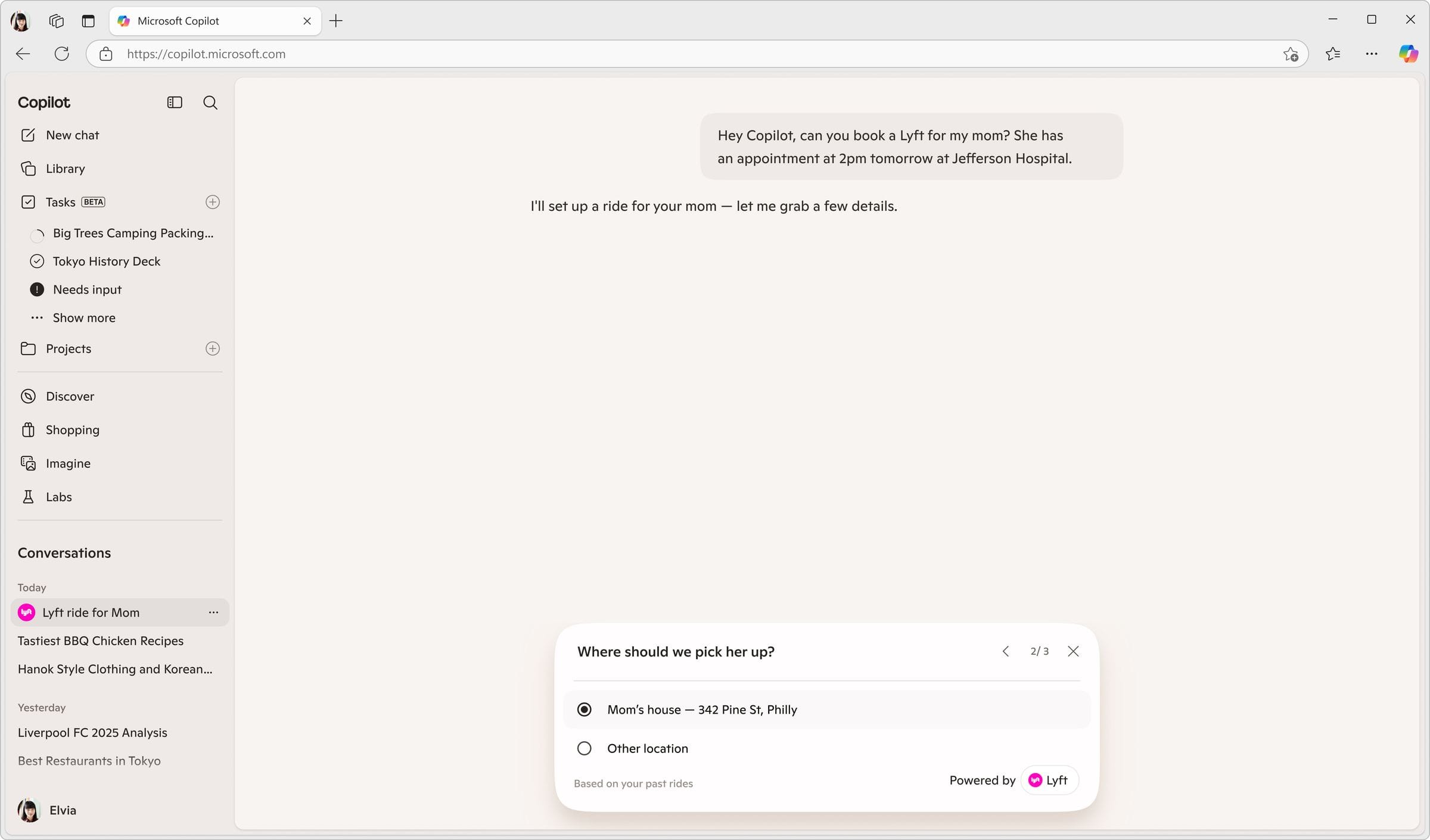Open the Favorites list icon
1430x840 pixels.
(x=1333, y=54)
